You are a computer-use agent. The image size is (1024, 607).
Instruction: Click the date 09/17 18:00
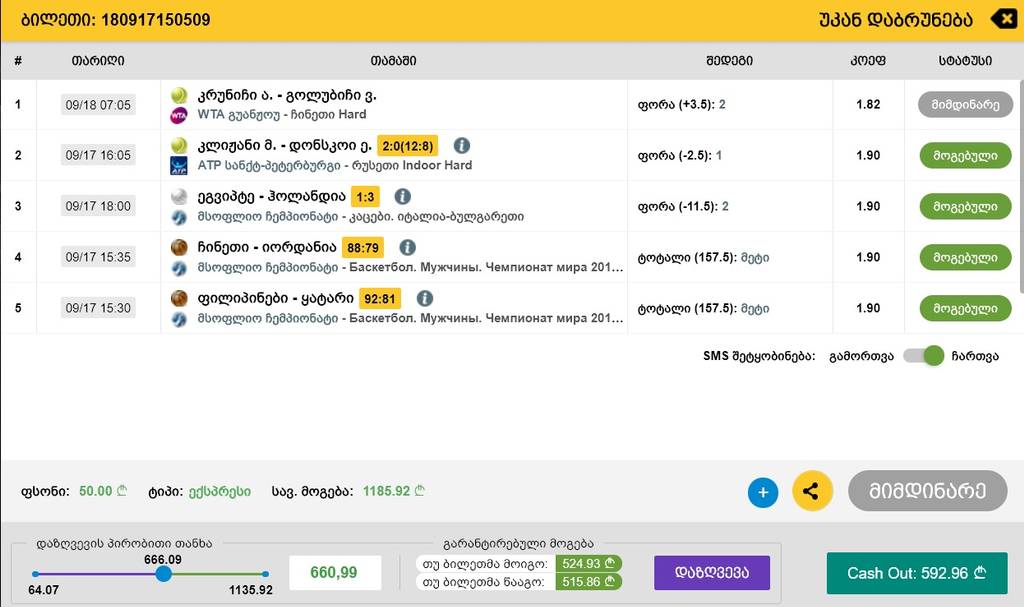98,206
